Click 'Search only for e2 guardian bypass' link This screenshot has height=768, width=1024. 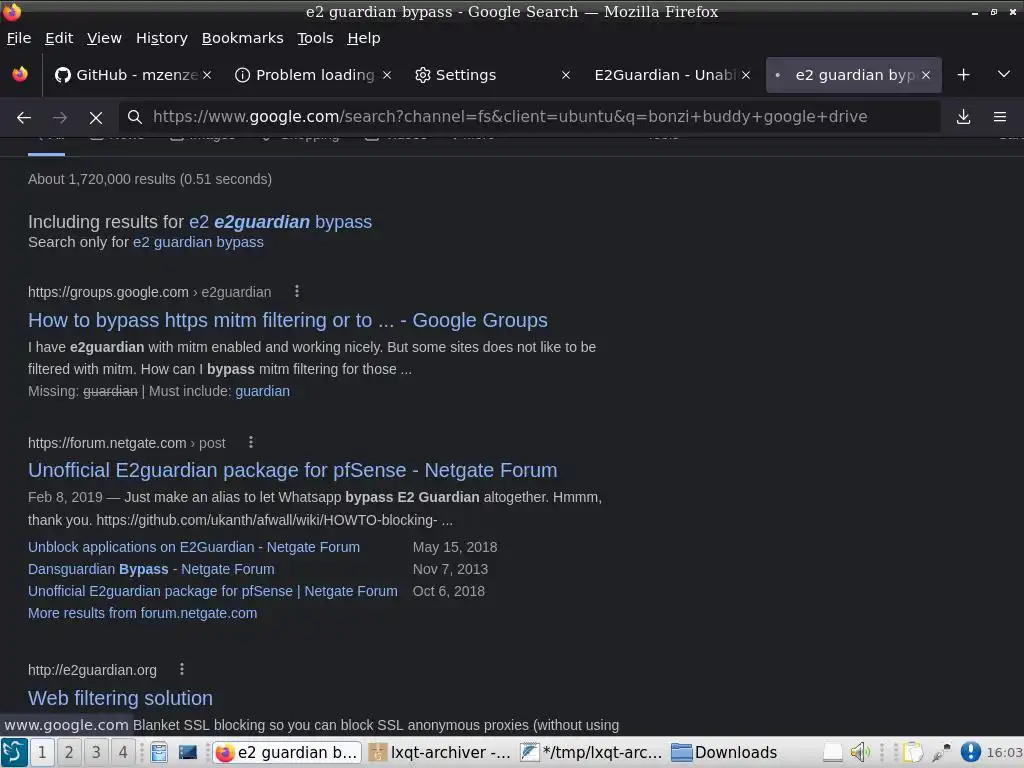[x=198, y=242]
